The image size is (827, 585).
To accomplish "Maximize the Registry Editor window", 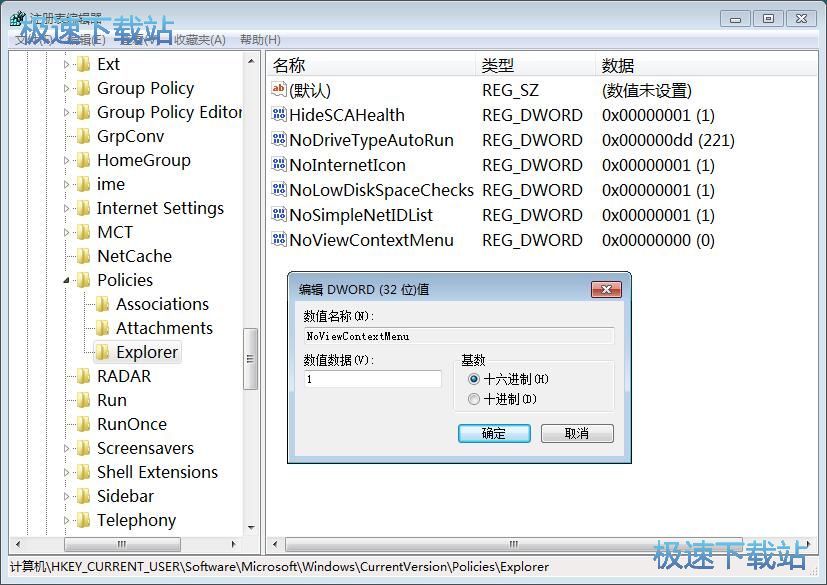I will coord(768,18).
